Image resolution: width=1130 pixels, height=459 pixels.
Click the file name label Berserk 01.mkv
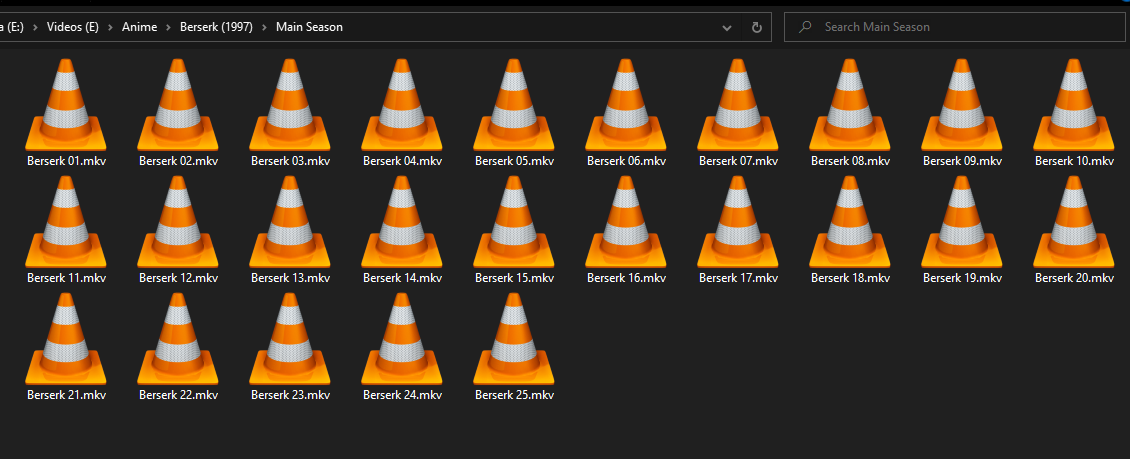point(66,161)
